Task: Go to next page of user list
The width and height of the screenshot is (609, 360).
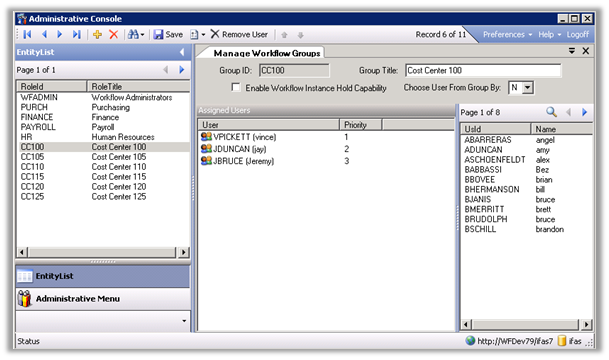Action: (x=584, y=112)
